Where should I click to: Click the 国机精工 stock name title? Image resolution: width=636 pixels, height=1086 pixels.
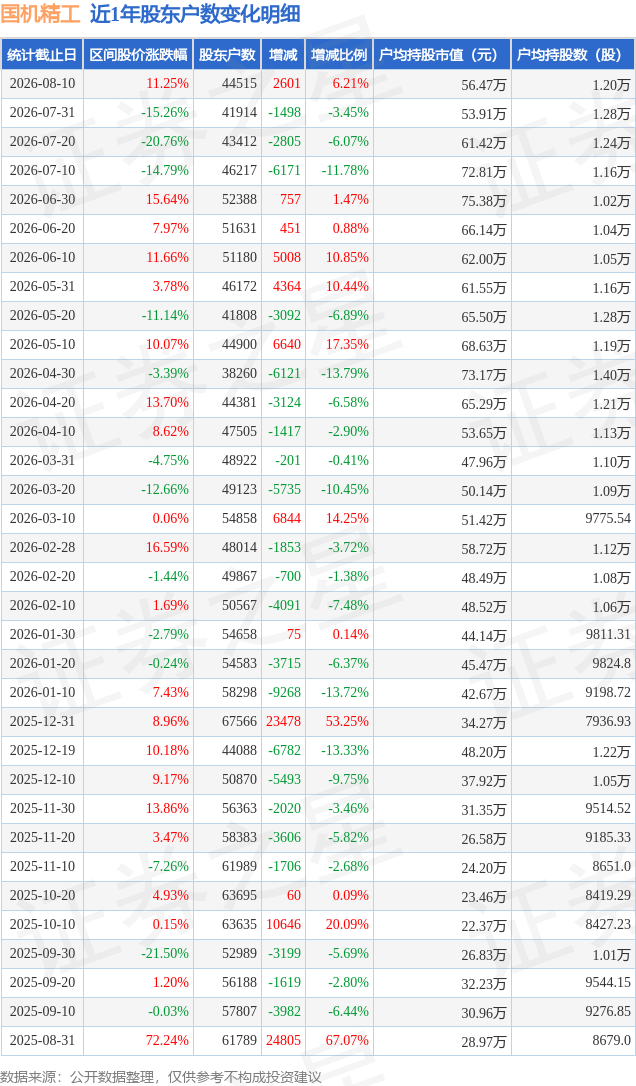(41, 14)
